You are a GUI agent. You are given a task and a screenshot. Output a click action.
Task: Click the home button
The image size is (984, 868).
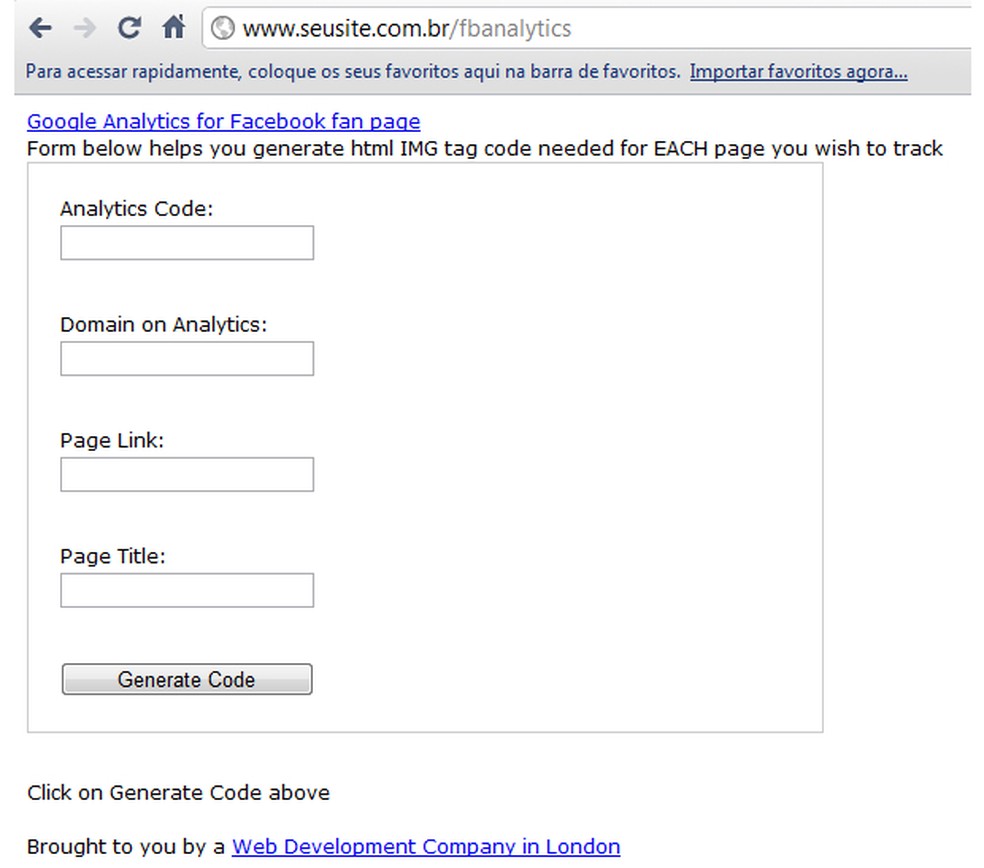click(x=175, y=27)
